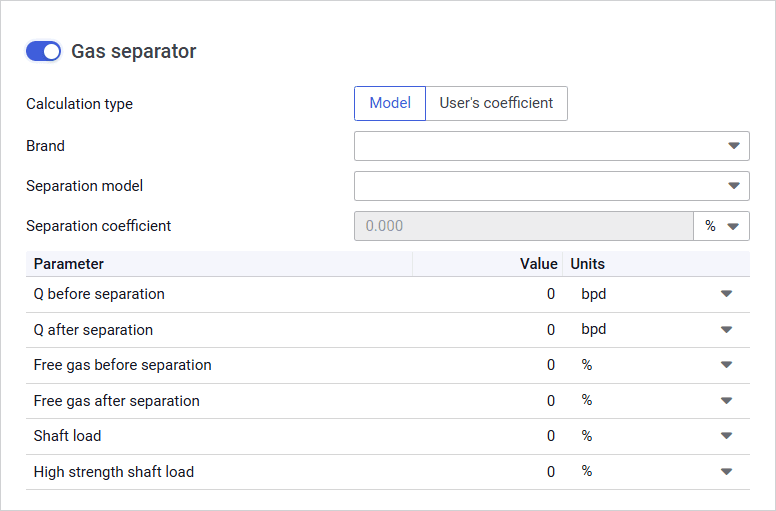
Task: Expand units arrow for Free gas before separation
Action: [726, 365]
